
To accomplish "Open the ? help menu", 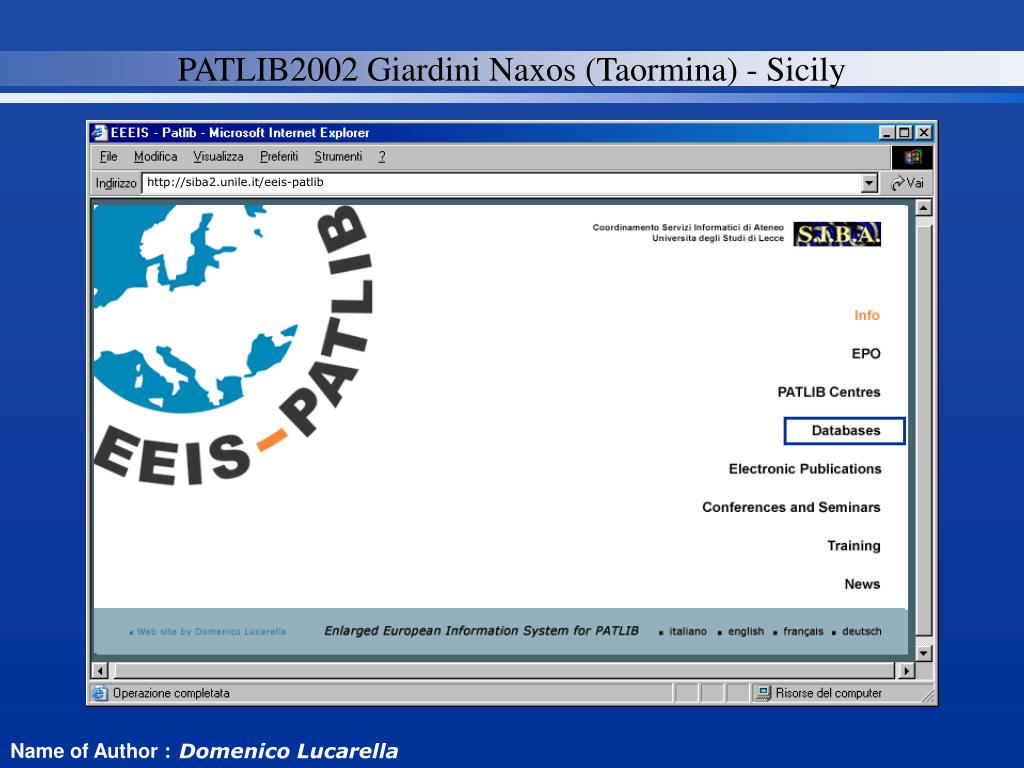I will point(382,157).
